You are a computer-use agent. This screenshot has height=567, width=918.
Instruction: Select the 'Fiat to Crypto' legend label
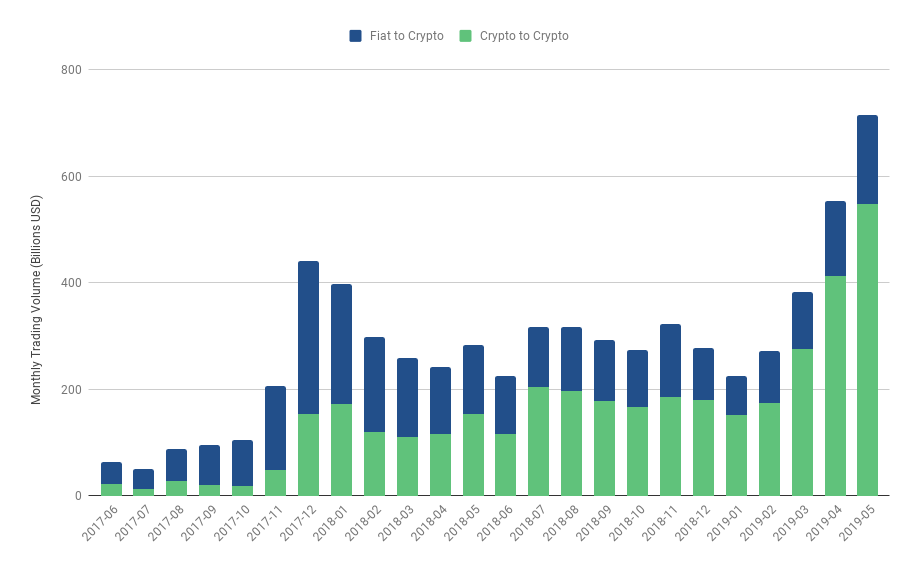coord(406,36)
